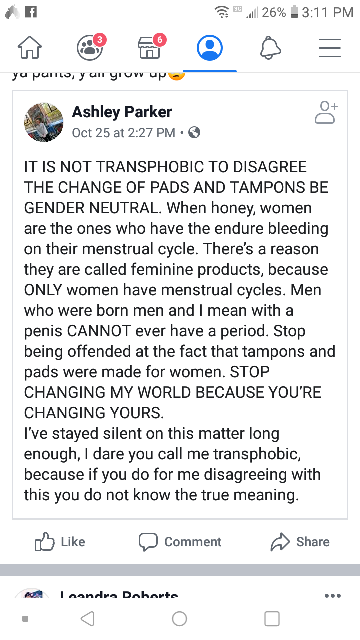Select the Profile tab
360x640 pixels.
click(x=210, y=48)
